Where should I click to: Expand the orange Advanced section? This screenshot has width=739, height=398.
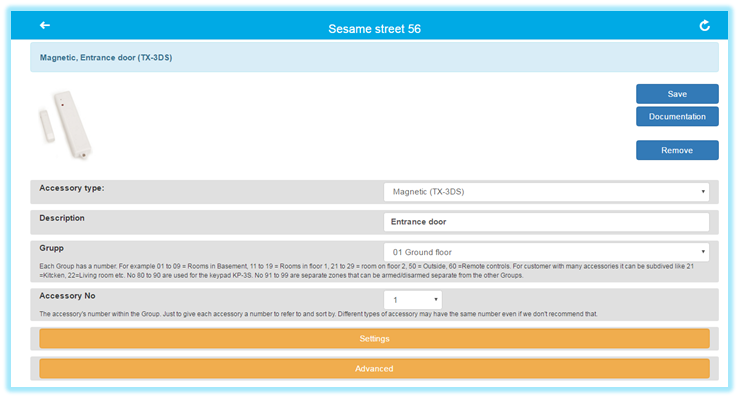click(x=374, y=369)
